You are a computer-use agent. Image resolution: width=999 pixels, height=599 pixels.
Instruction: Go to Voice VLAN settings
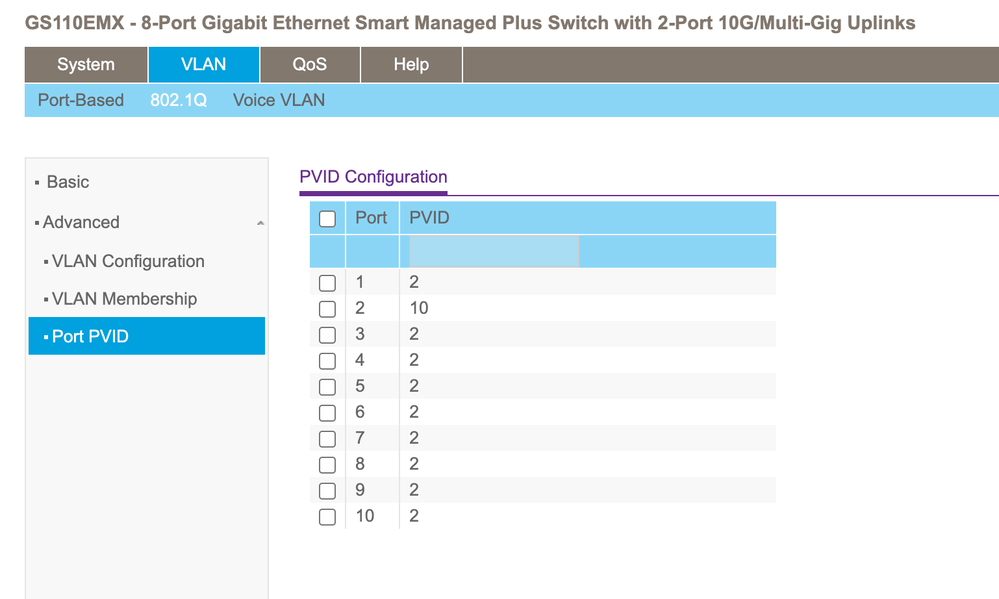coord(279,100)
